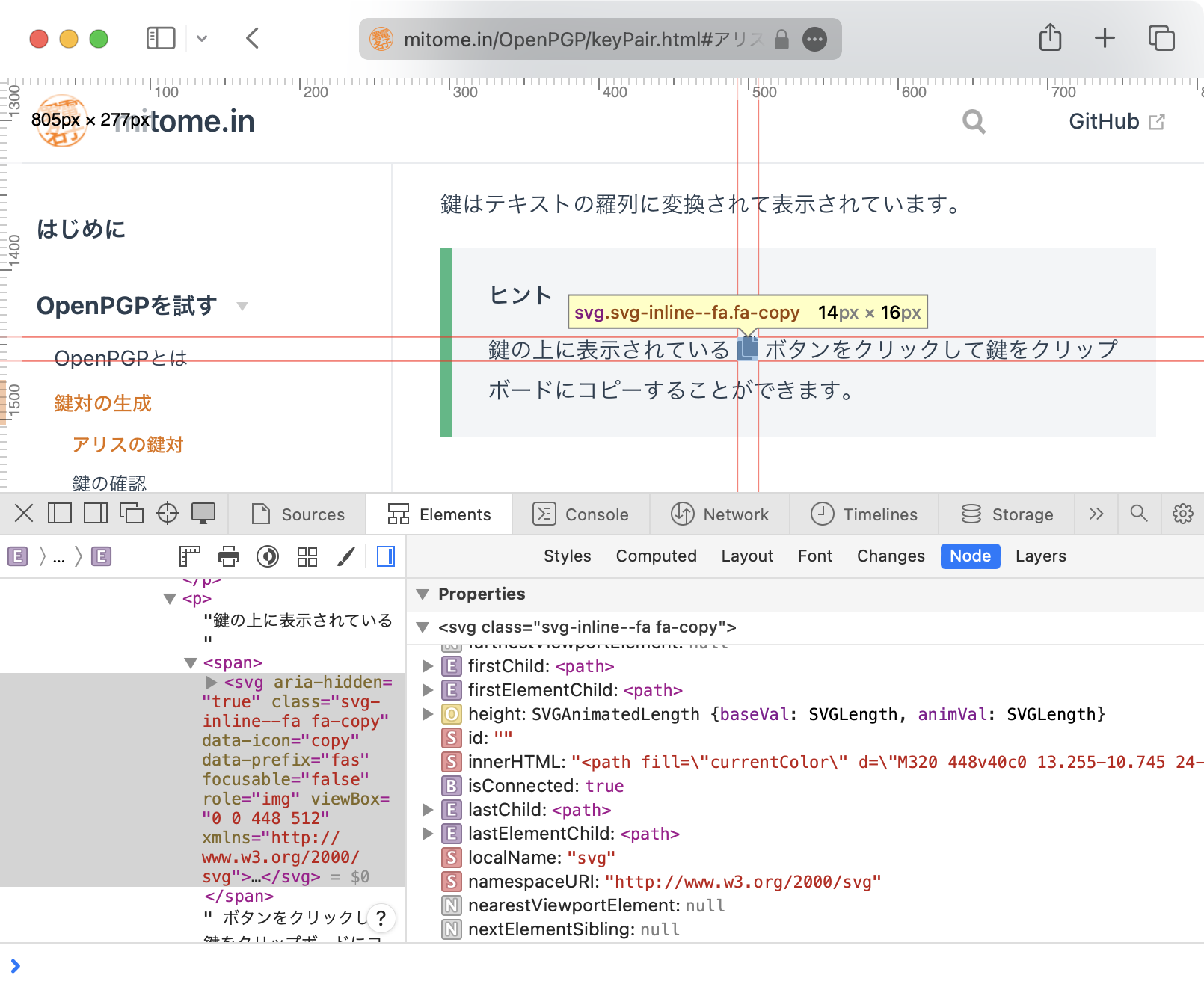
Task: Toggle paint flashing brush icon
Action: [345, 556]
